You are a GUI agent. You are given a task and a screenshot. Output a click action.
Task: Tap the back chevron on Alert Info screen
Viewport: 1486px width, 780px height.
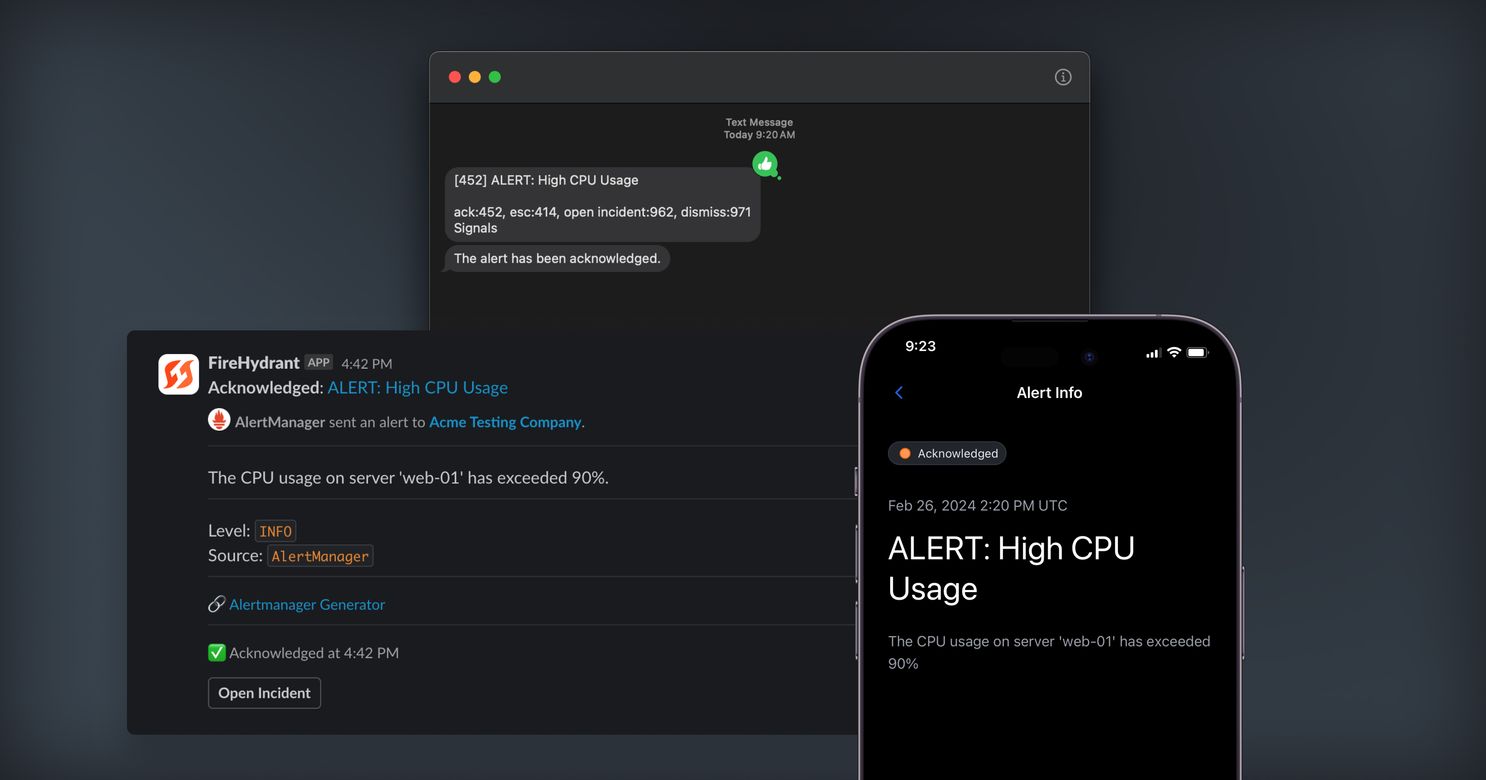pos(899,393)
